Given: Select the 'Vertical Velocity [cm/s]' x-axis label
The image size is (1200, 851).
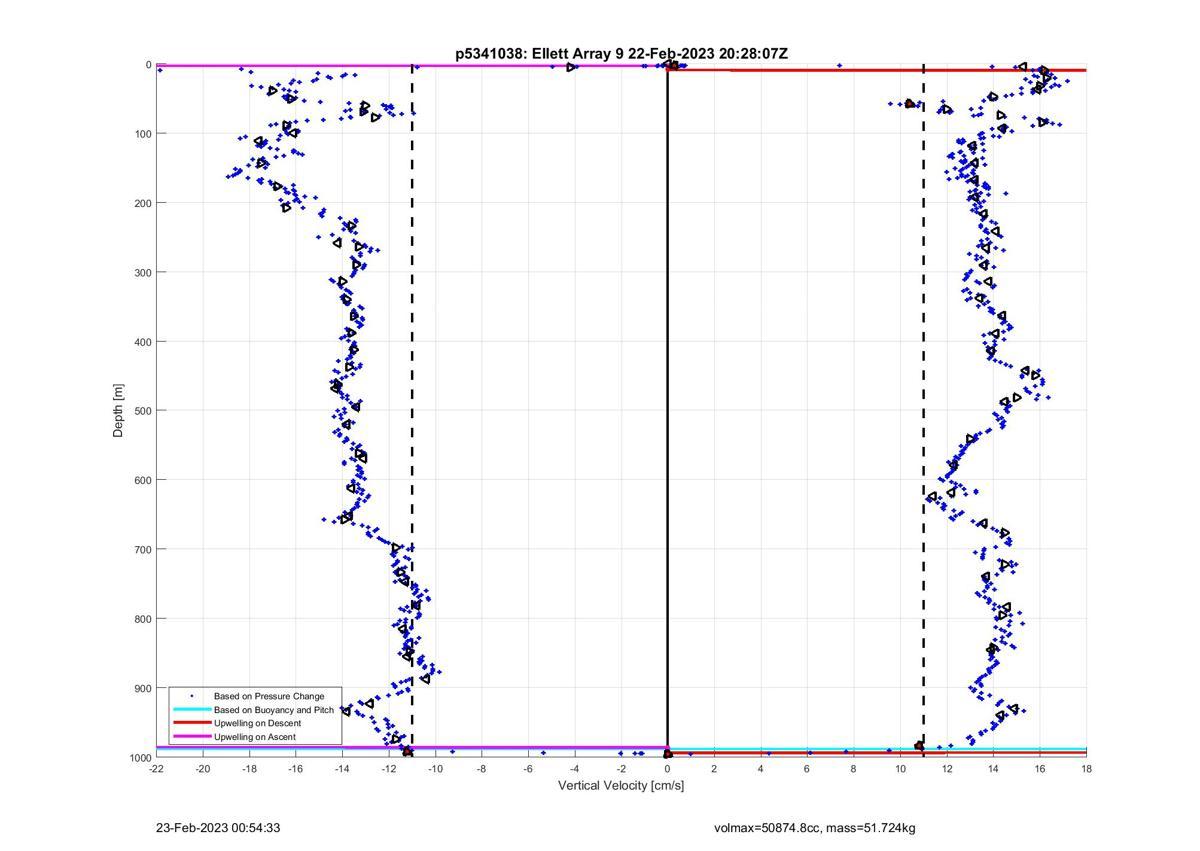Looking at the screenshot, I should point(621,786).
